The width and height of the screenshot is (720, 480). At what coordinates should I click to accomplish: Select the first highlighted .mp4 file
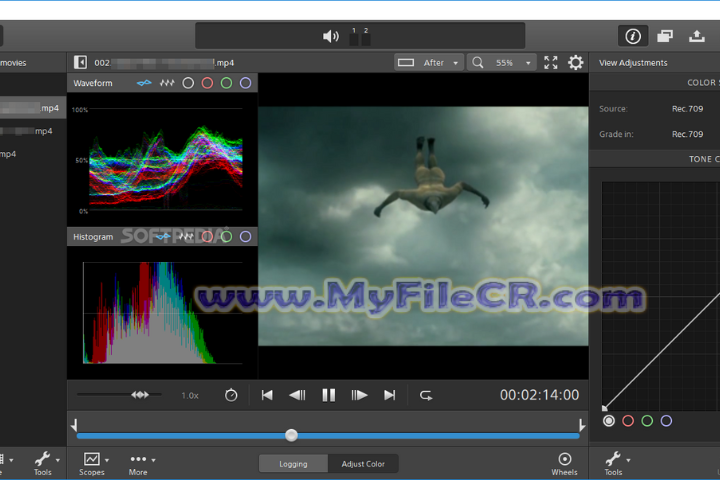pos(33,108)
